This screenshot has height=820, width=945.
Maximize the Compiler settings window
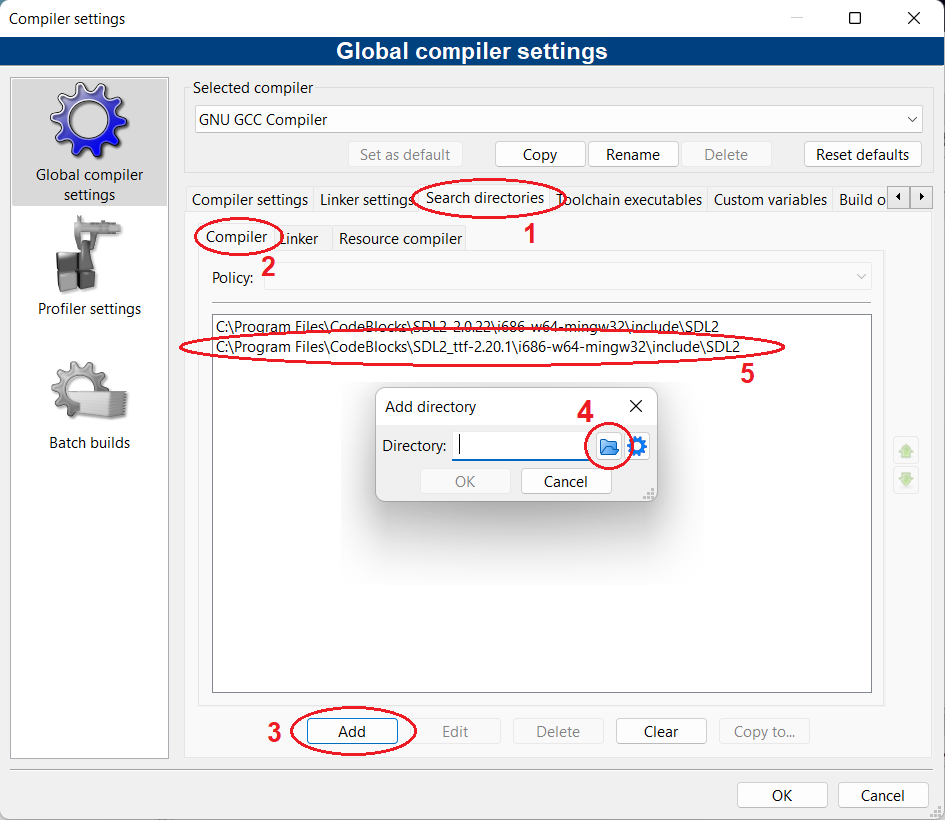[855, 18]
